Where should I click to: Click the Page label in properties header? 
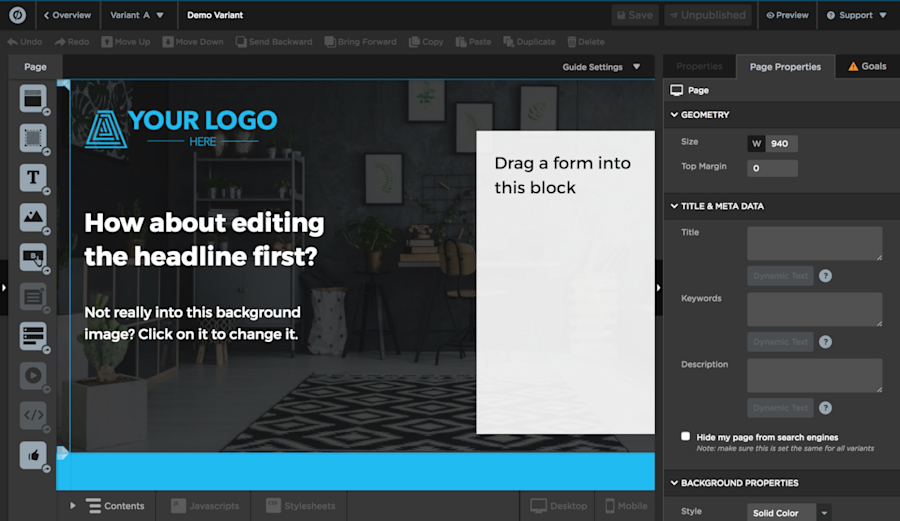[698, 90]
